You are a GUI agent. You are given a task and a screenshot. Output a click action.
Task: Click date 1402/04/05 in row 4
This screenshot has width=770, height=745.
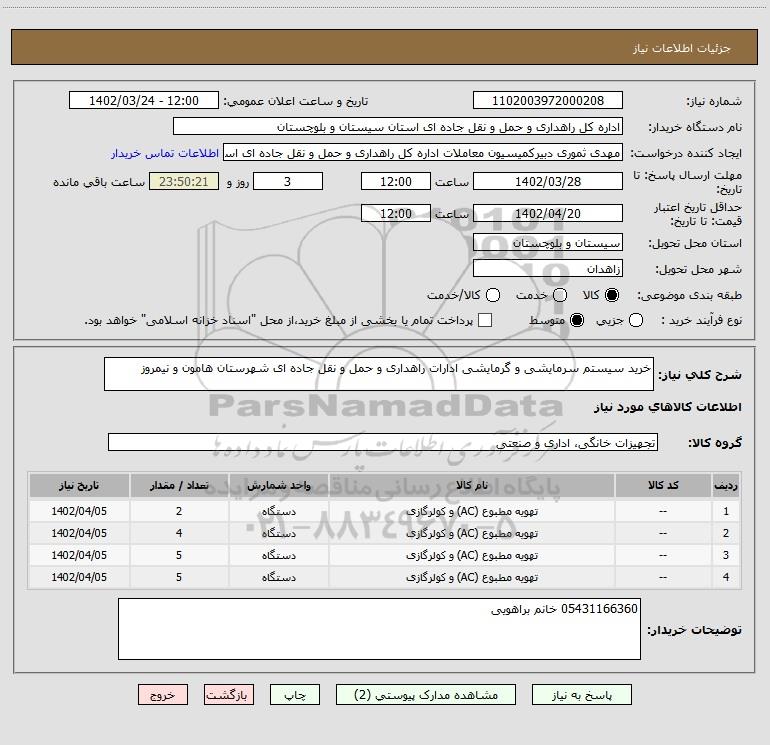tap(79, 577)
